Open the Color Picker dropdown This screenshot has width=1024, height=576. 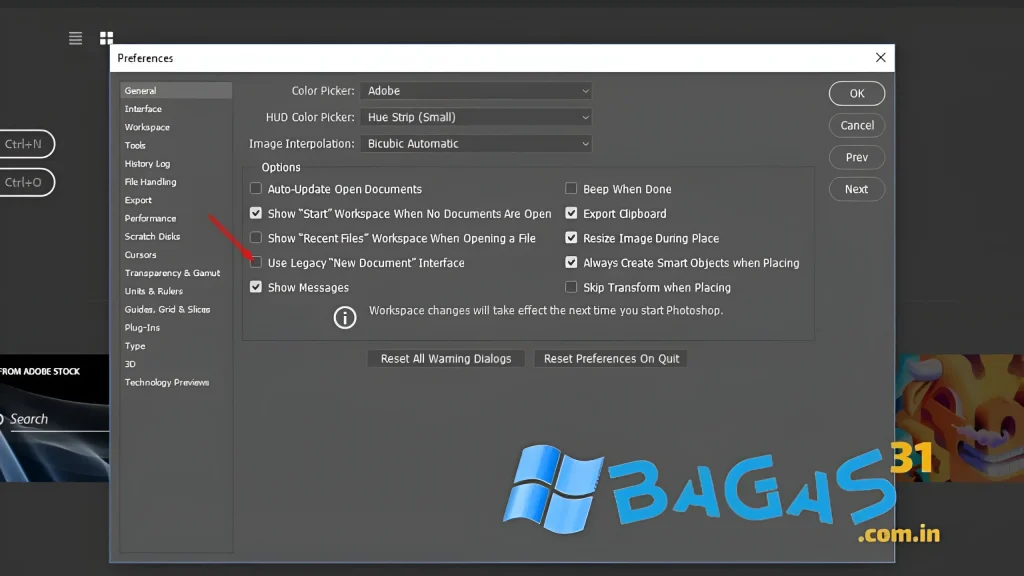coord(476,91)
